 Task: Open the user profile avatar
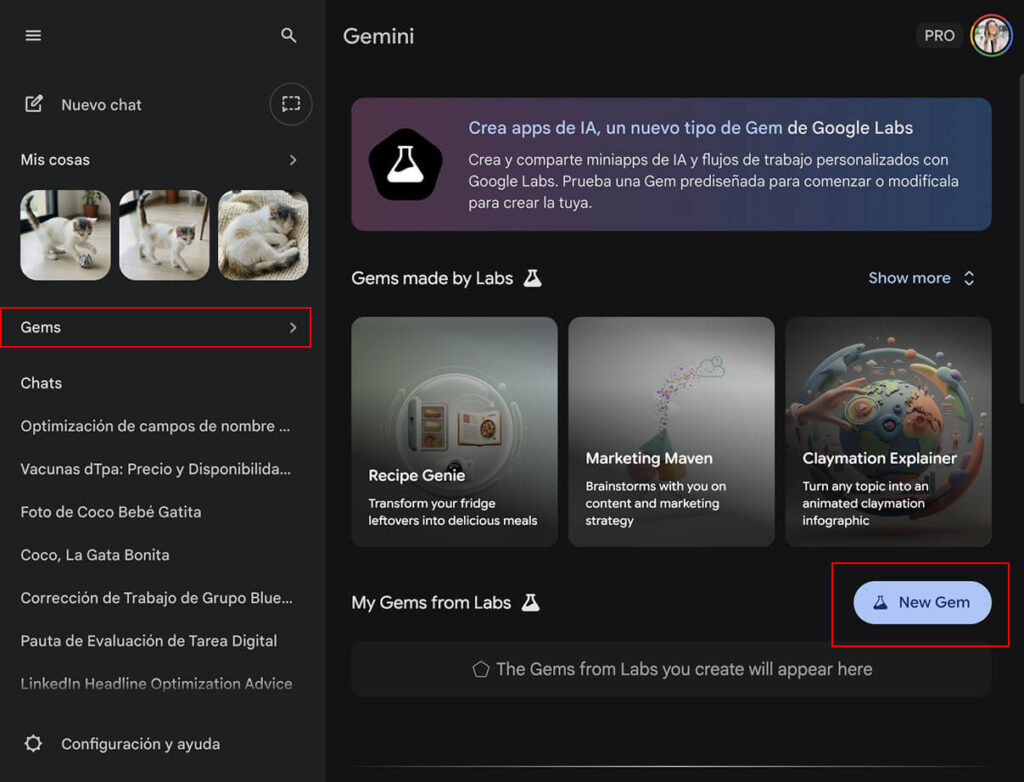(991, 35)
